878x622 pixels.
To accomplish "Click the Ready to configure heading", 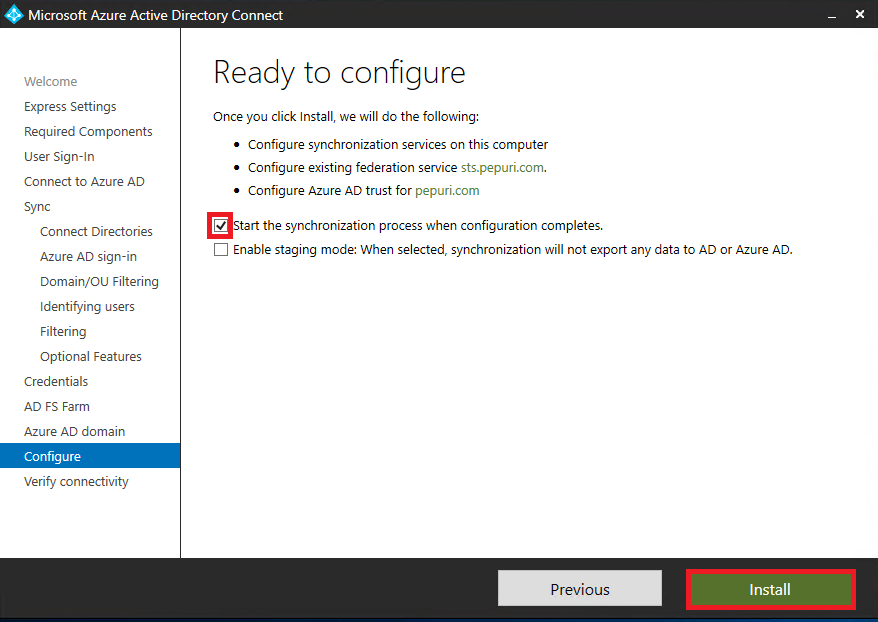I will click(339, 73).
